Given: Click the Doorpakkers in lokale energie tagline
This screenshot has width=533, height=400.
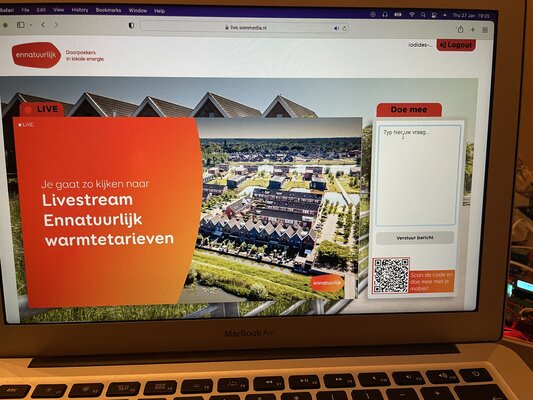Looking at the screenshot, I should pos(85,56).
